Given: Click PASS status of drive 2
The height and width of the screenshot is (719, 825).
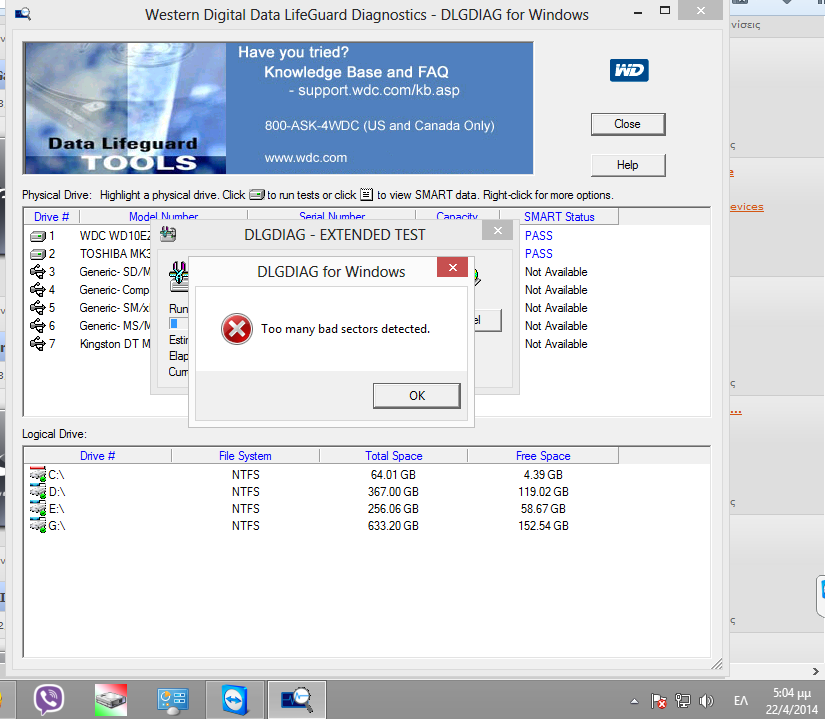Looking at the screenshot, I should coord(539,254).
